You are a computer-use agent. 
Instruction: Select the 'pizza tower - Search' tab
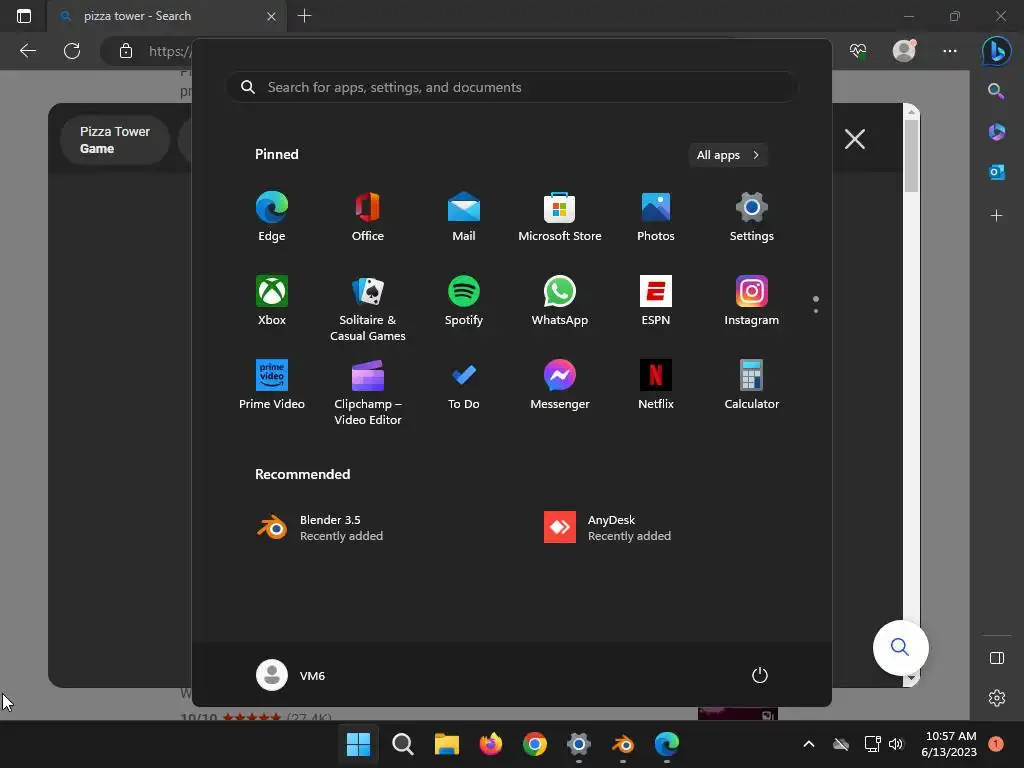coord(167,16)
